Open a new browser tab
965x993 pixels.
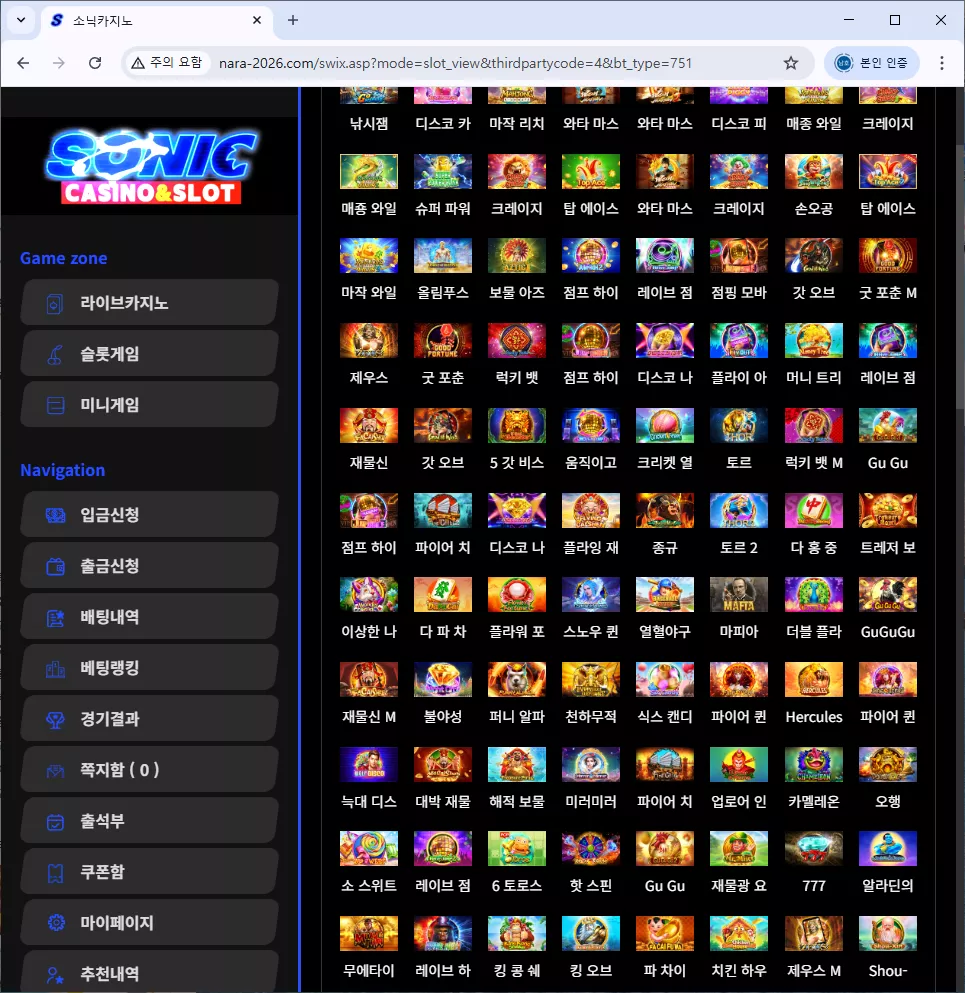point(293,20)
